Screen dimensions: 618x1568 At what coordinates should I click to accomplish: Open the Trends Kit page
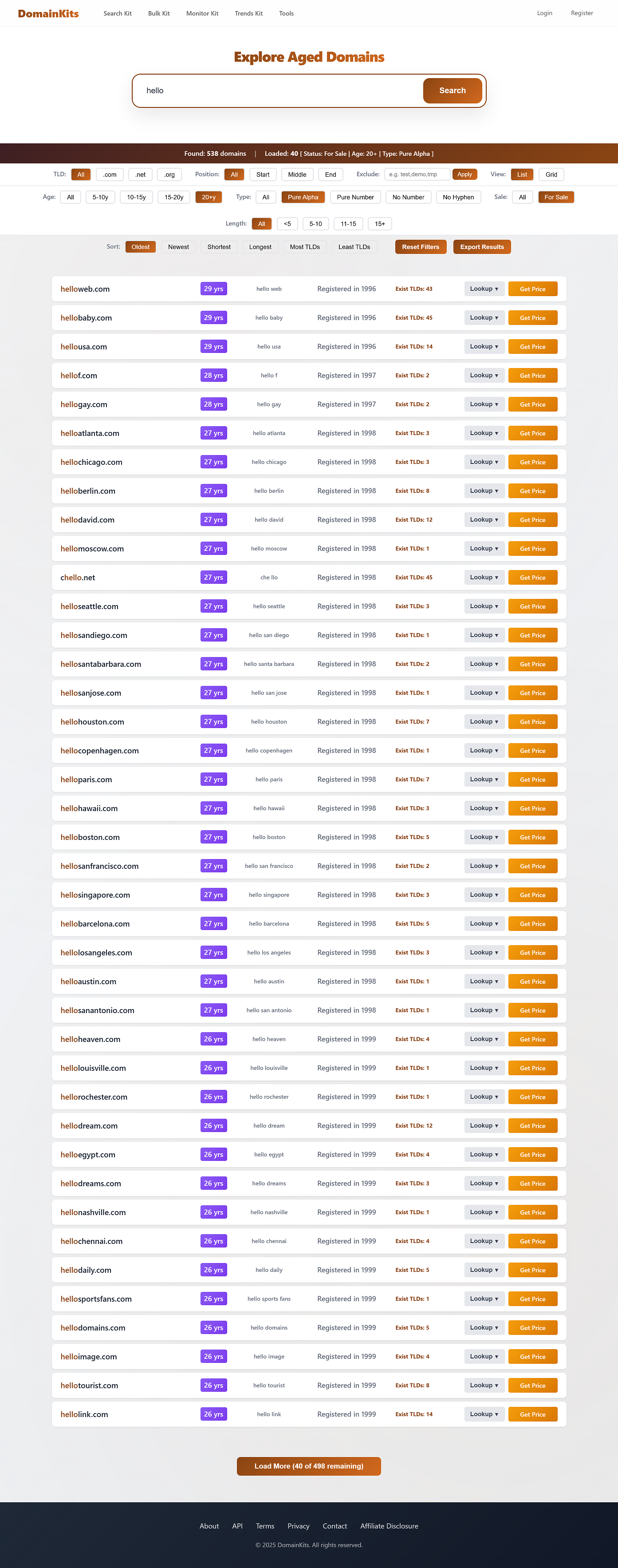click(x=248, y=13)
